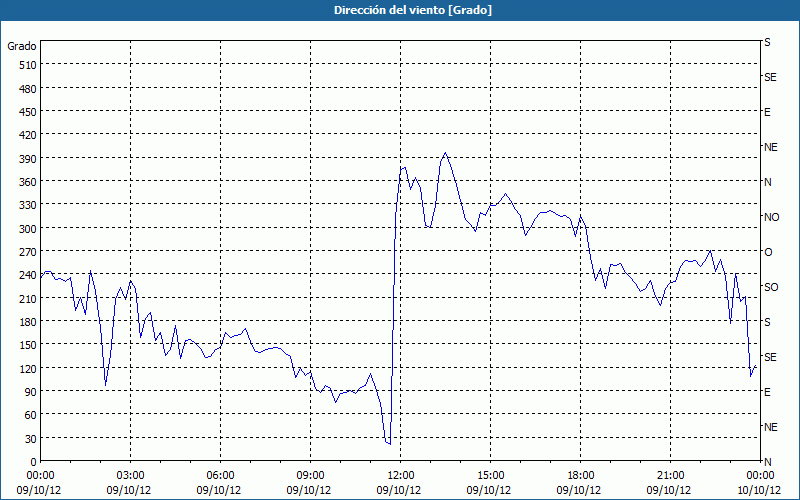Click the 450 y-axis tick label
The width and height of the screenshot is (800, 500).
(x=28, y=112)
